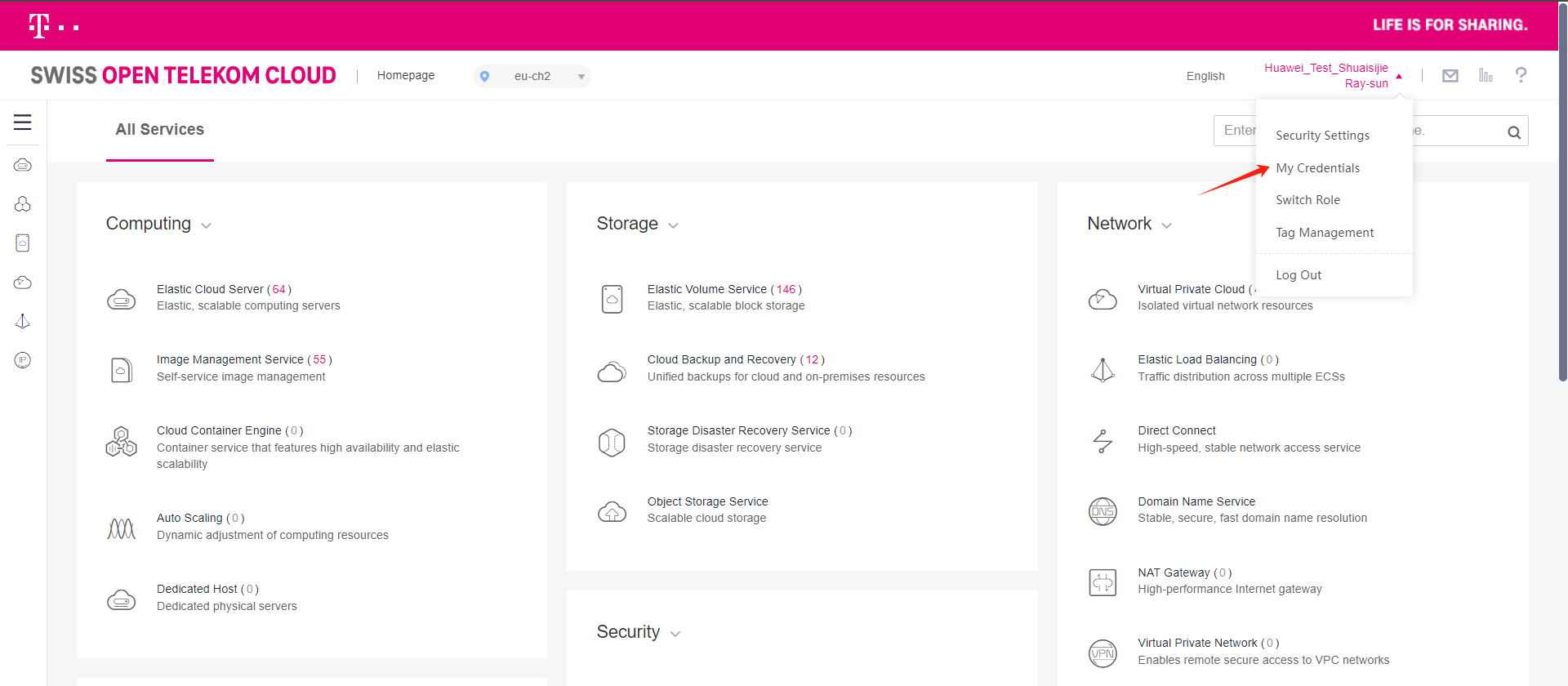Open the Domain Name Service link
The height and width of the screenshot is (686, 1568).
[1196, 501]
